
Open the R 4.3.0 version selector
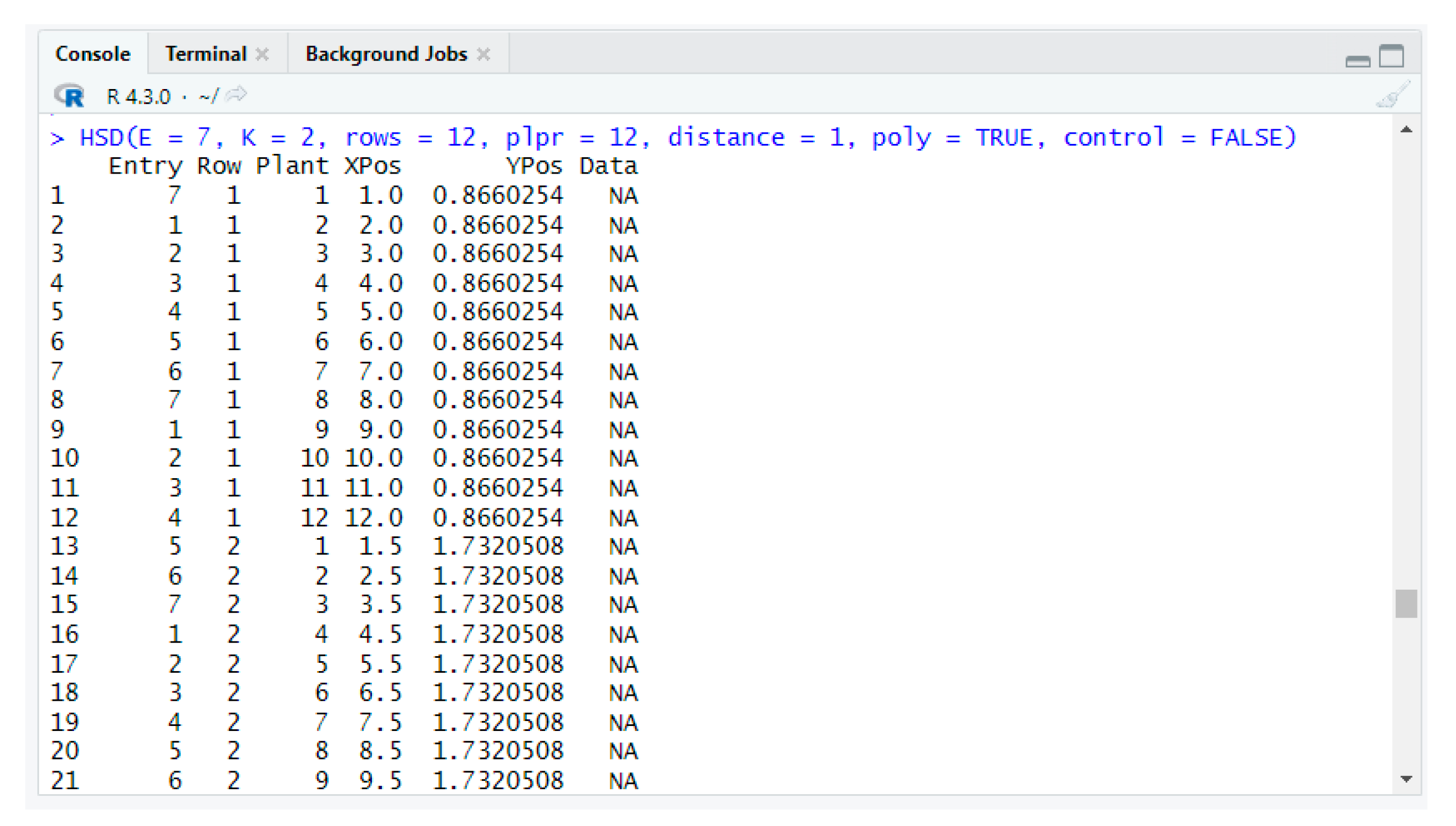pos(138,96)
